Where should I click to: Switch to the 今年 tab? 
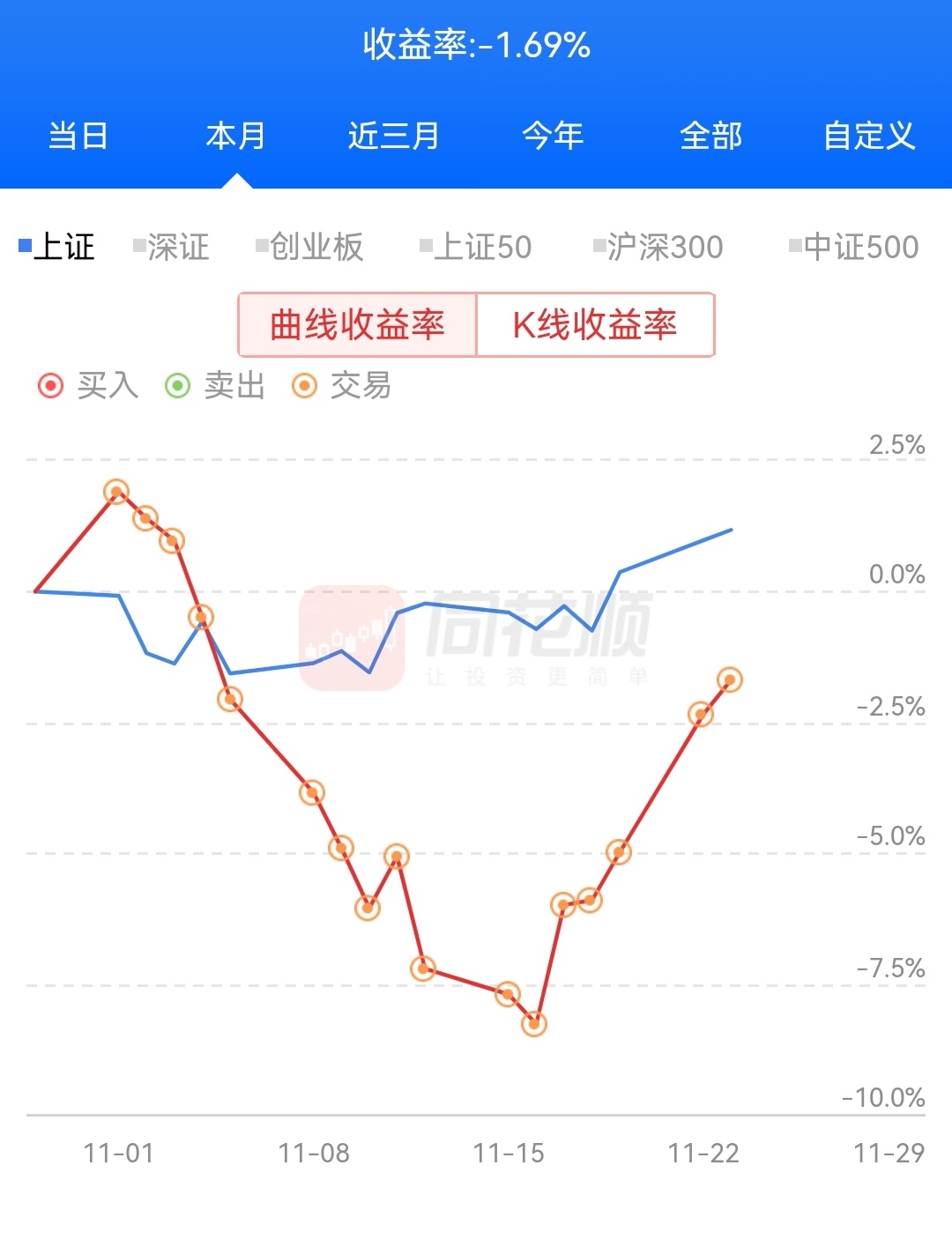(553, 137)
